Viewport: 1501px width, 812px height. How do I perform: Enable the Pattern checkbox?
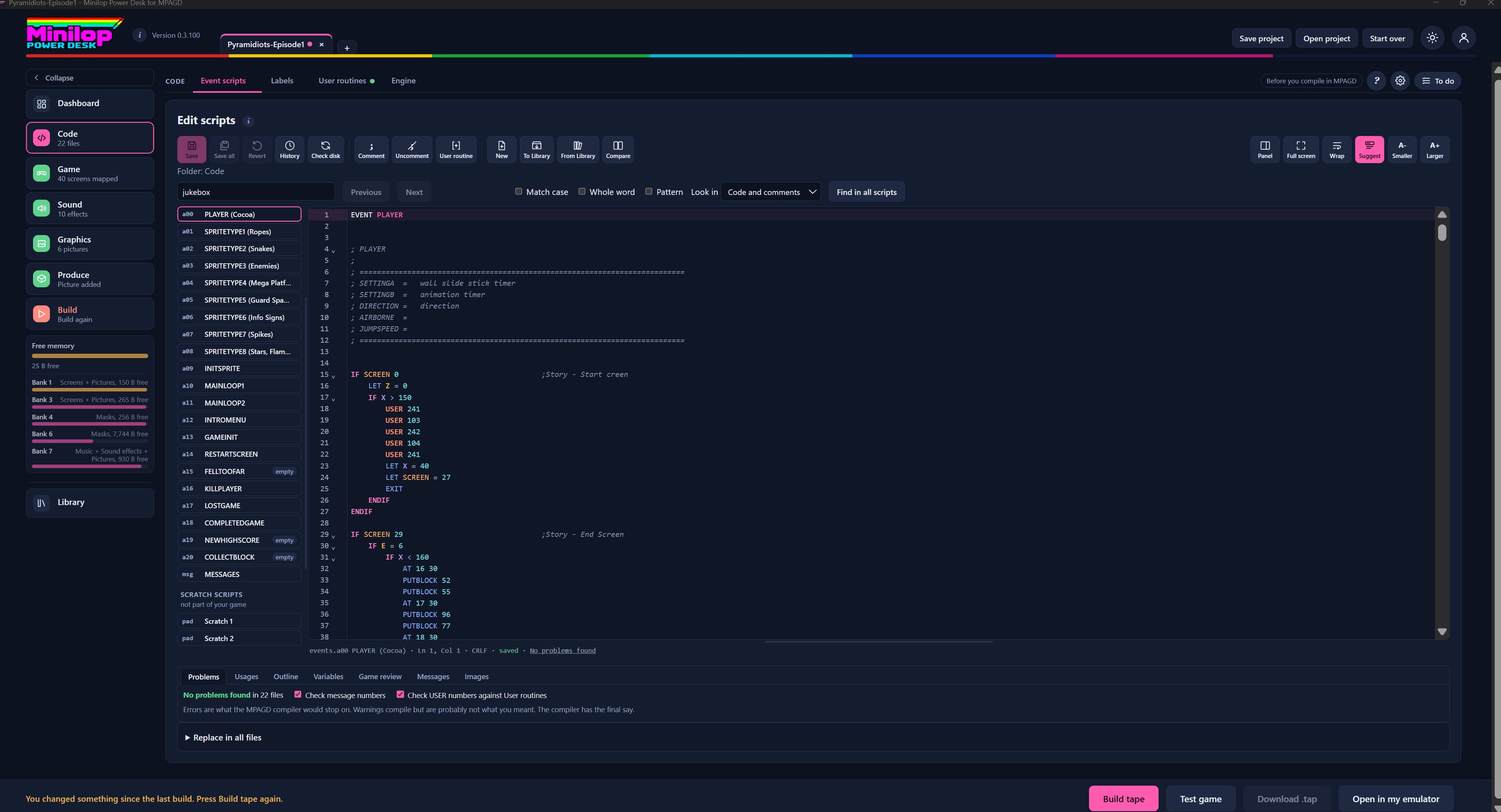pyautogui.click(x=648, y=191)
